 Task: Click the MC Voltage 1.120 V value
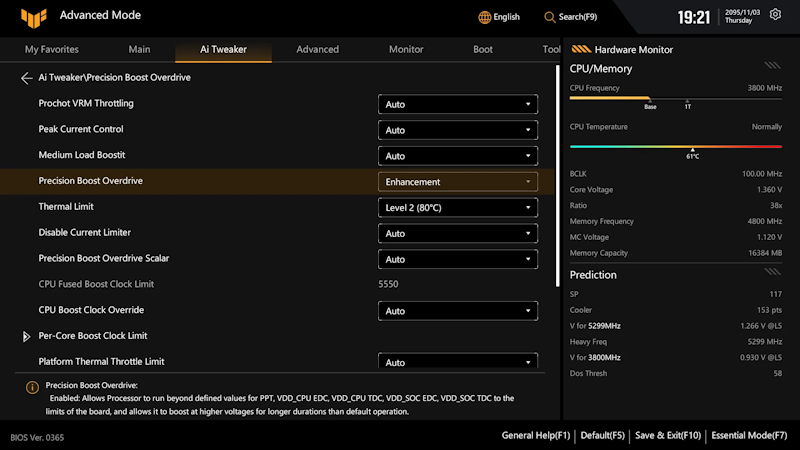tap(769, 237)
